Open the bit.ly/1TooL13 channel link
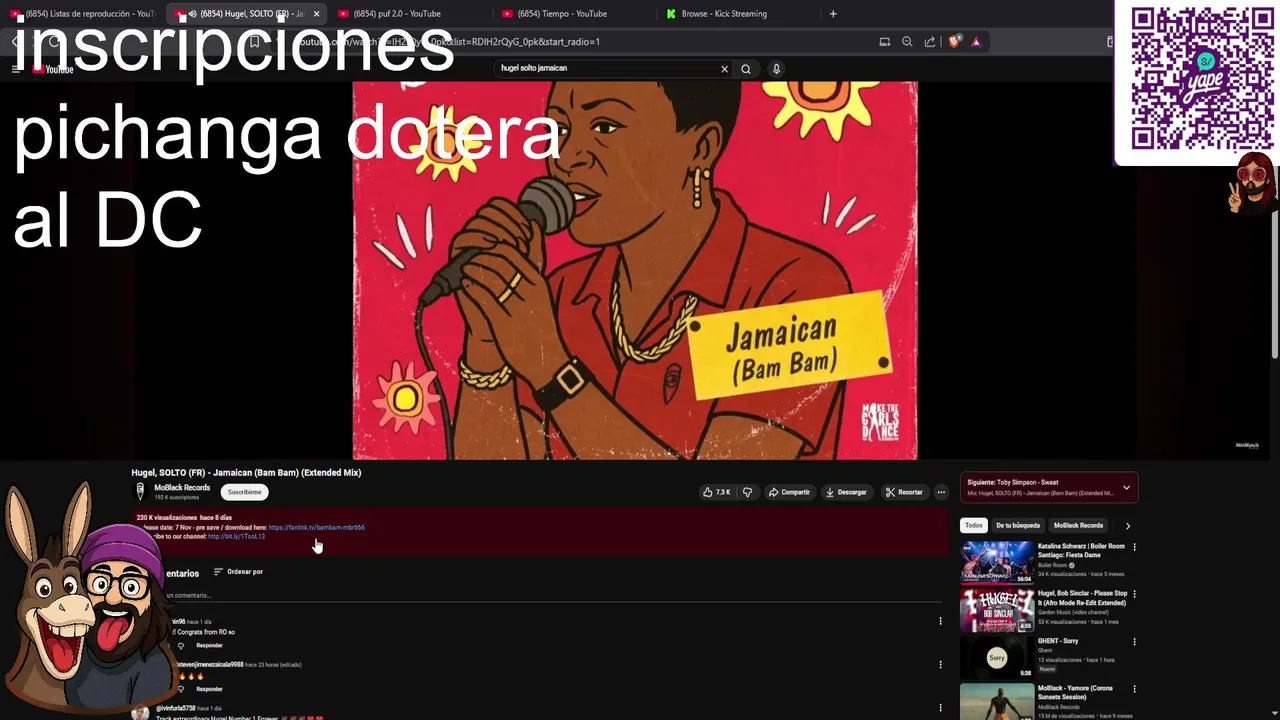Viewport: 1280px width, 720px height. pyautogui.click(x=236, y=536)
